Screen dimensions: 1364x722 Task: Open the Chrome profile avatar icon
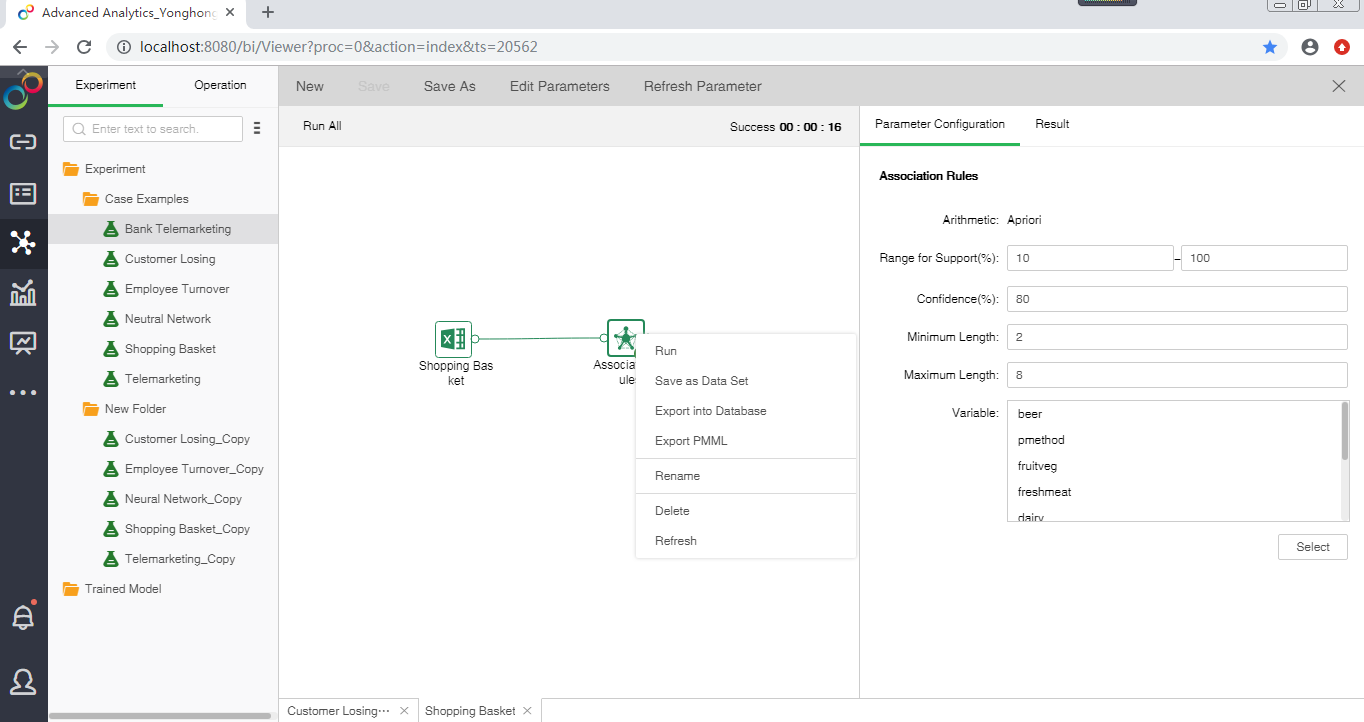(x=1310, y=47)
